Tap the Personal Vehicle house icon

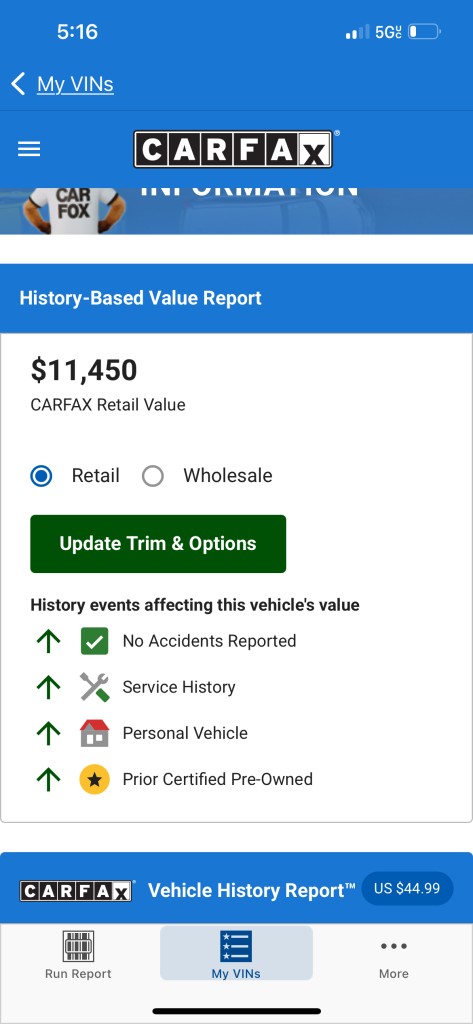[x=95, y=733]
